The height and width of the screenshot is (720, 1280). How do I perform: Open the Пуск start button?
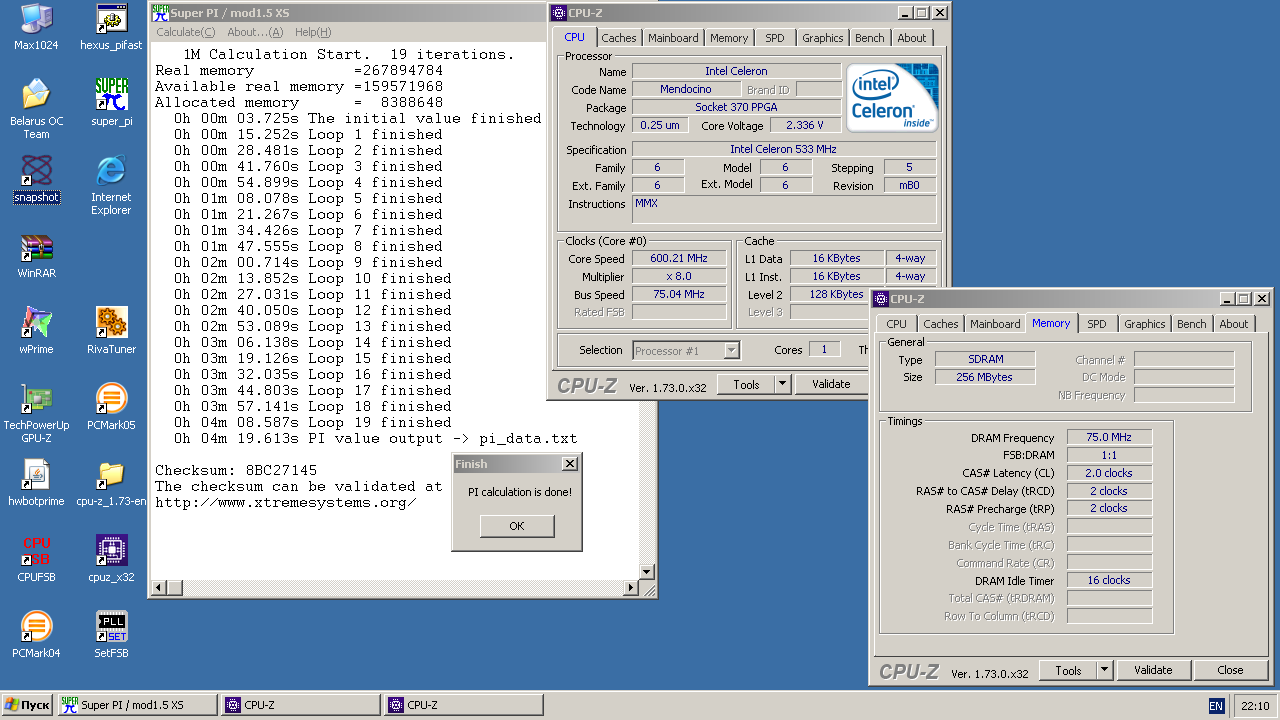point(27,705)
